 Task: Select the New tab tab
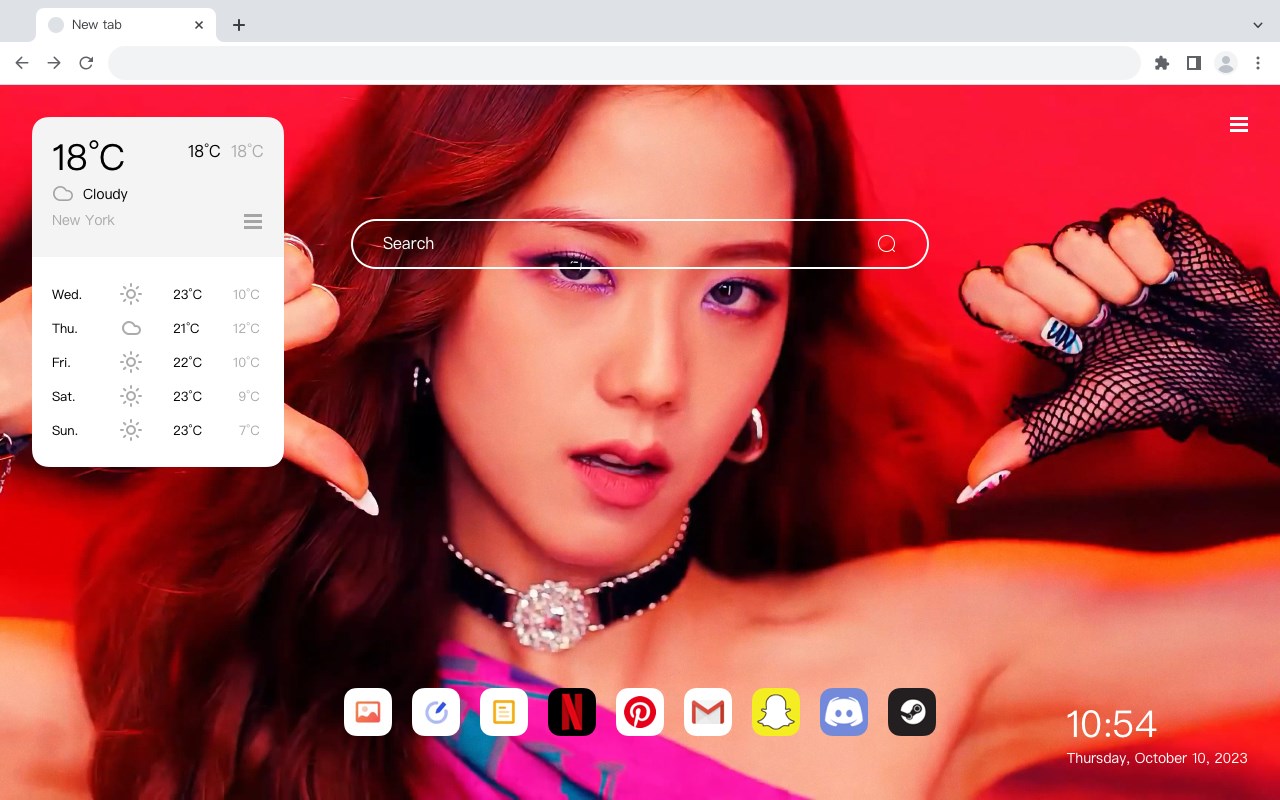coord(126,25)
